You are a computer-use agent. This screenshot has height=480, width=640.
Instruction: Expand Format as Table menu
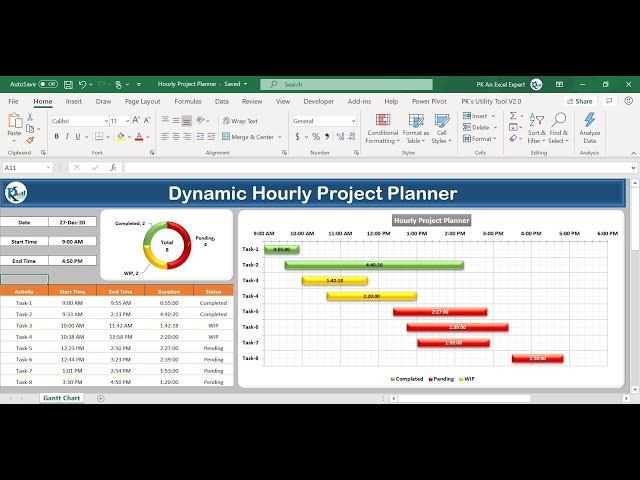[416, 129]
